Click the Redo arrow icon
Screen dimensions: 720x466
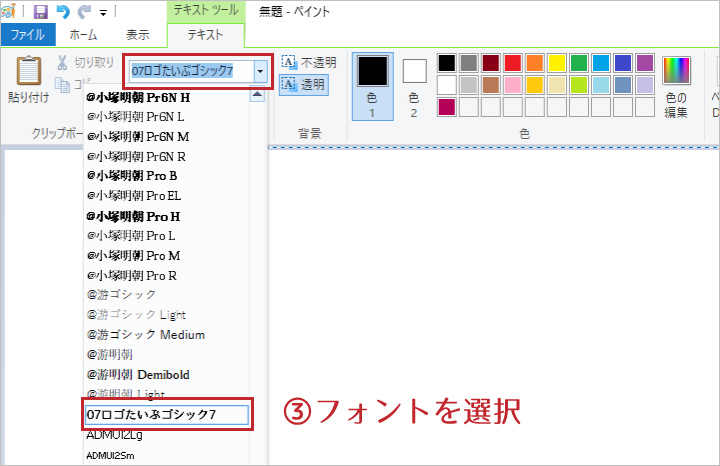tap(83, 12)
